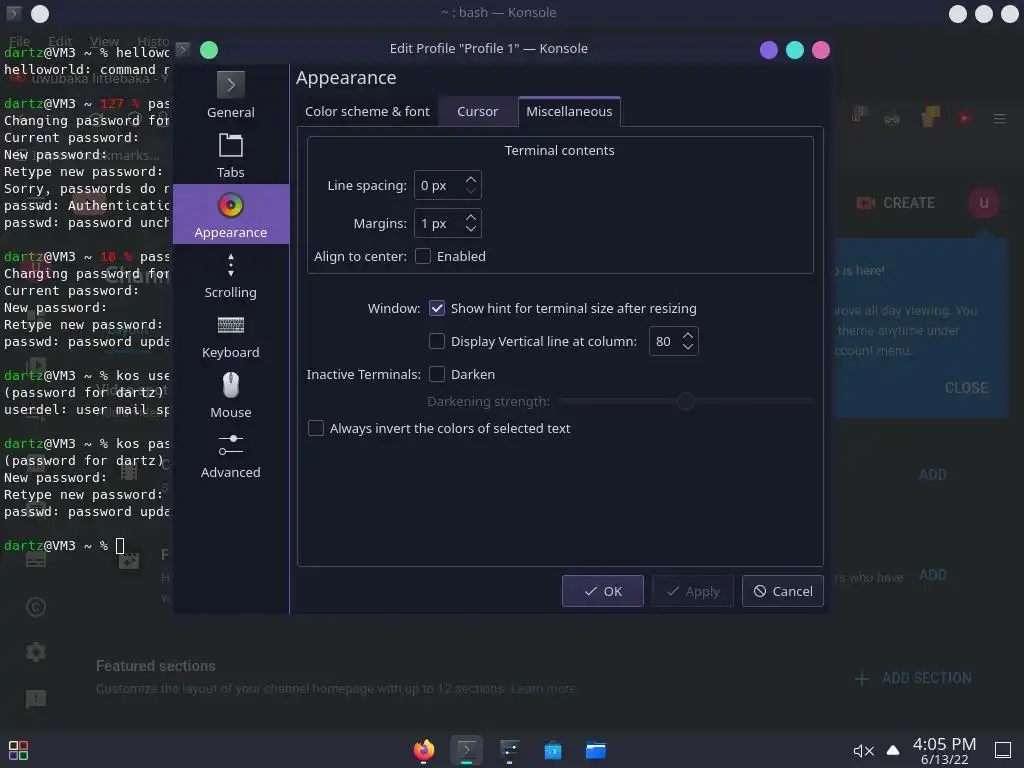The height and width of the screenshot is (768, 1024).
Task: Enable Align to center checkbox
Action: [x=423, y=256]
